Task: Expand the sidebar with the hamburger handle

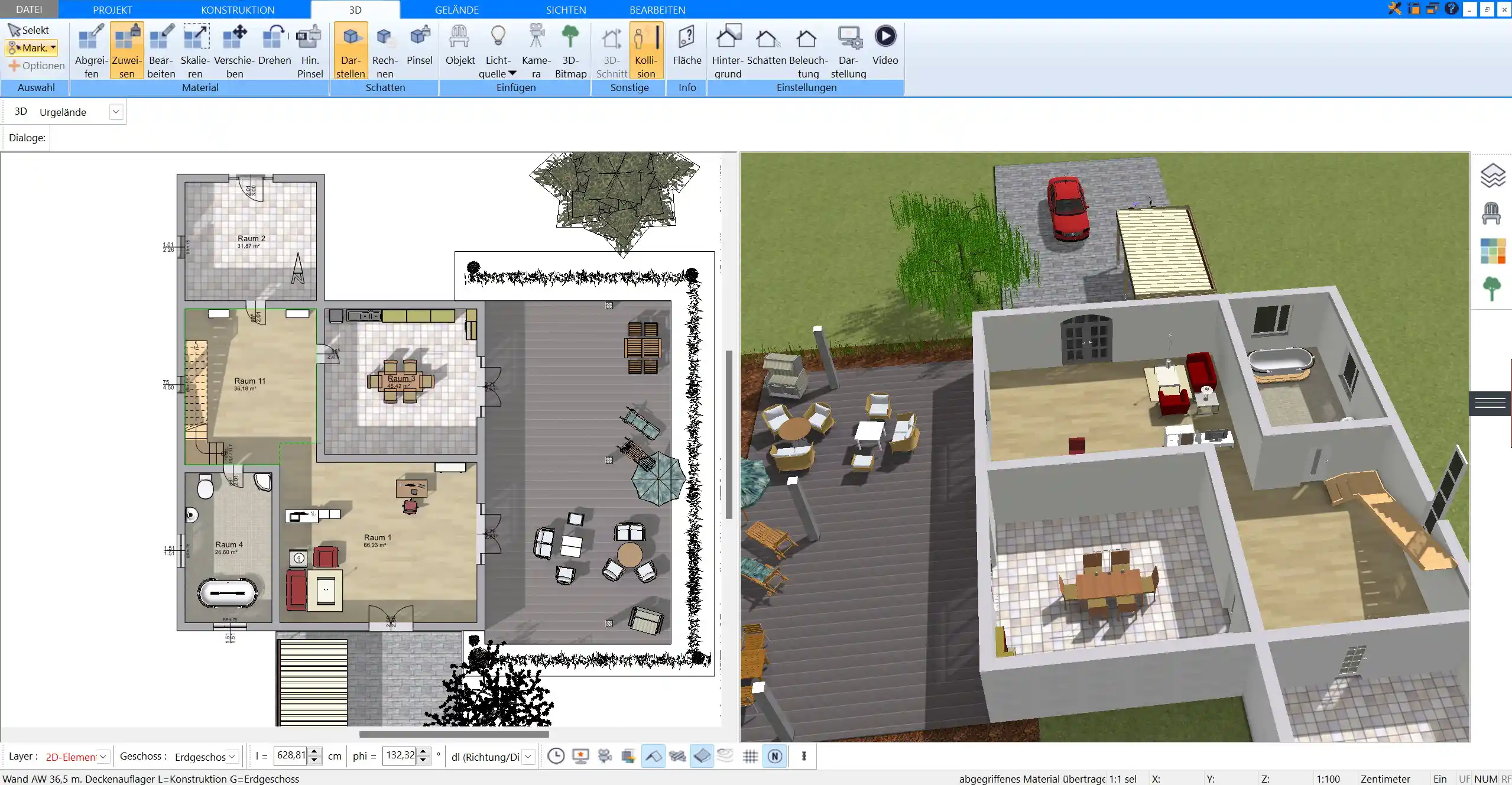Action: click(x=1490, y=404)
